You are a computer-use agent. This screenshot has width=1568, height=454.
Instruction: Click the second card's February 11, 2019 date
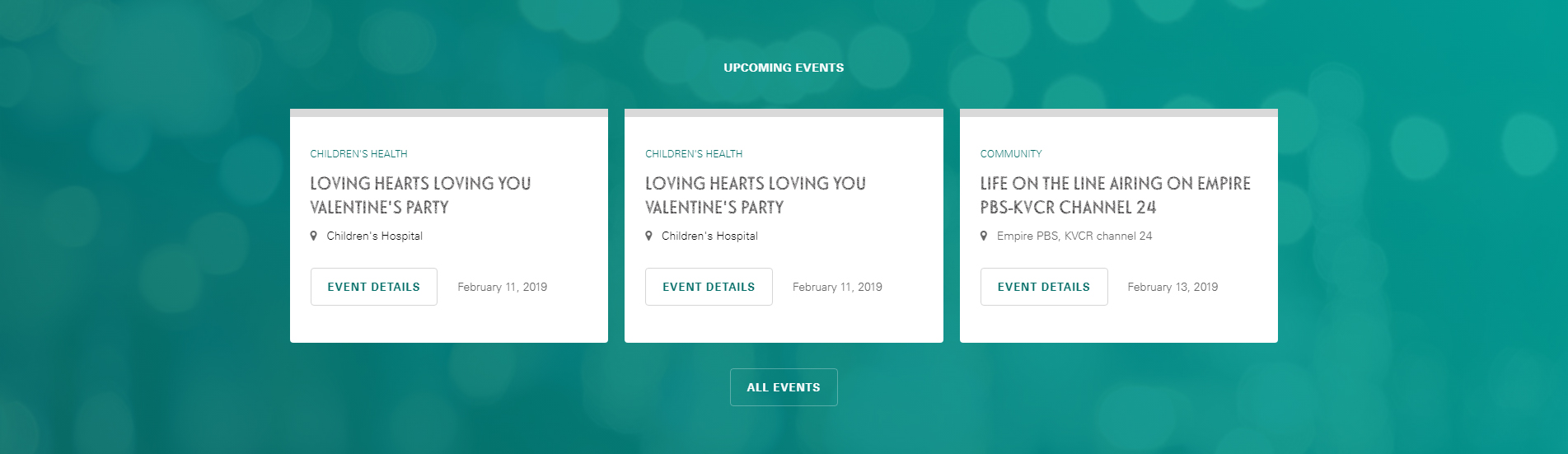click(837, 287)
